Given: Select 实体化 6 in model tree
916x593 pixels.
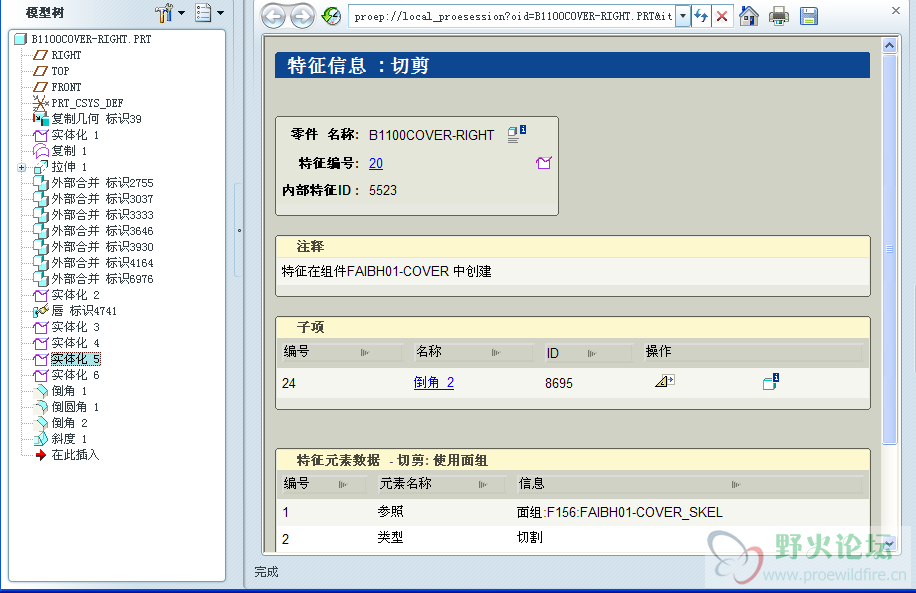Looking at the screenshot, I should [x=75, y=375].
